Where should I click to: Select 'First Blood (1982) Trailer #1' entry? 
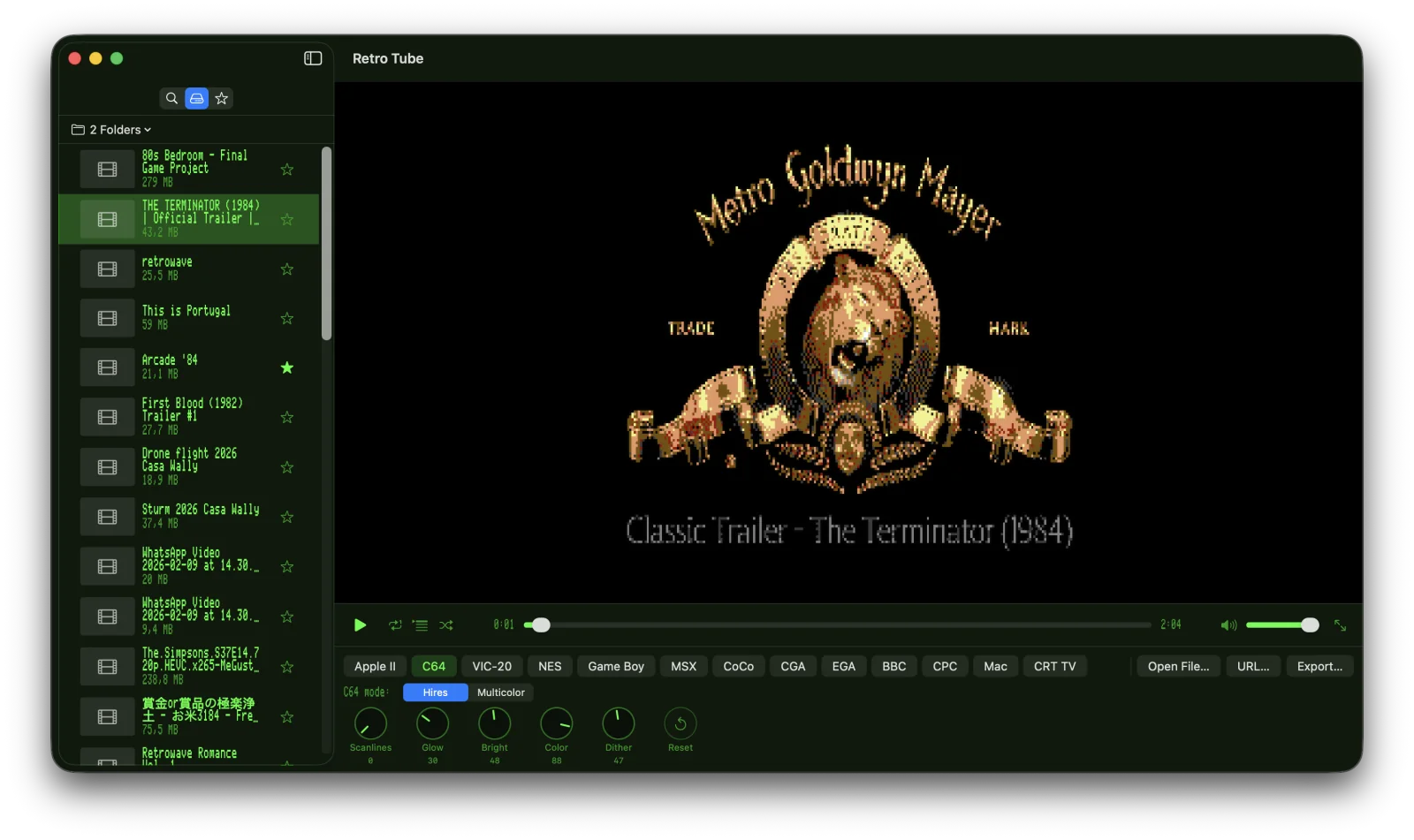(x=189, y=417)
